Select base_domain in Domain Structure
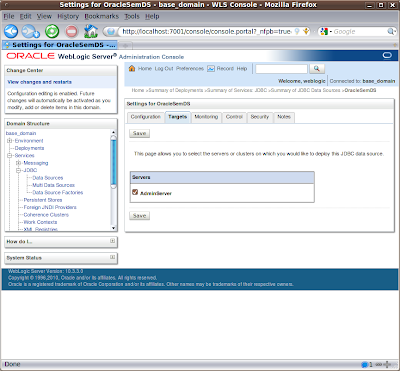The image size is (400, 371). pos(21,133)
